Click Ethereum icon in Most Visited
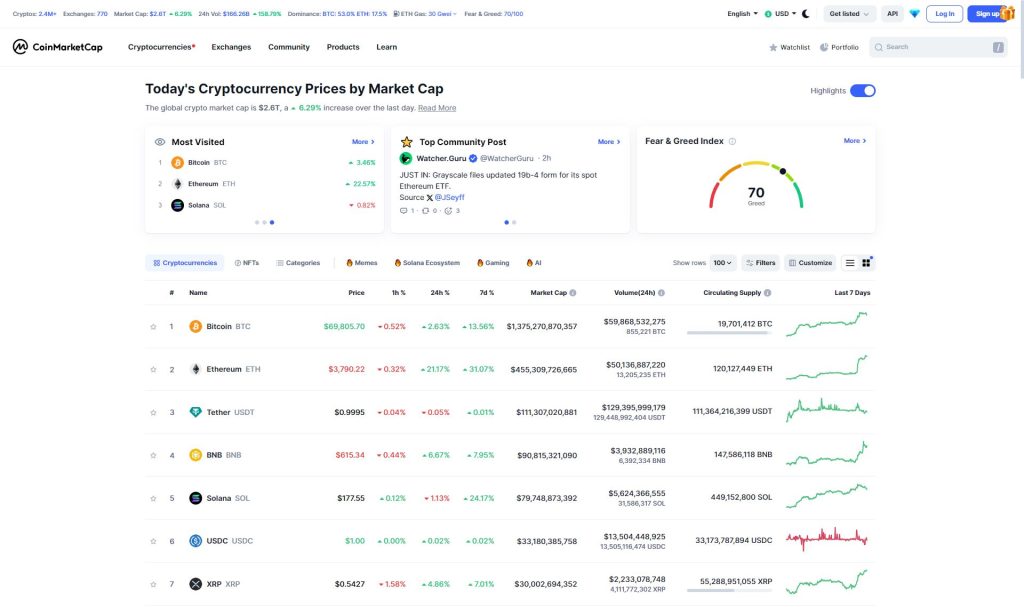This screenshot has width=1024, height=607. pos(177,184)
